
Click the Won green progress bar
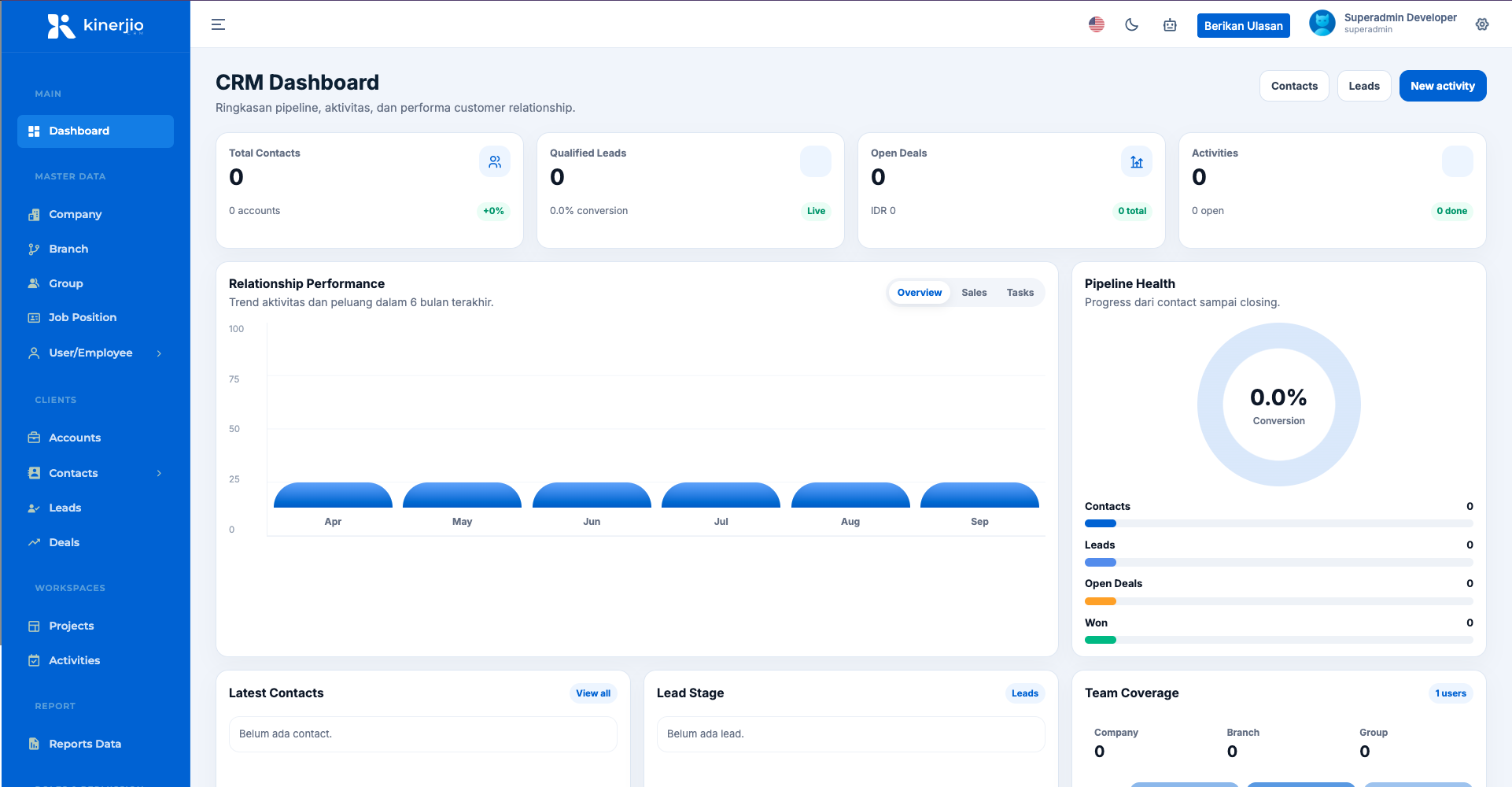click(x=1101, y=640)
